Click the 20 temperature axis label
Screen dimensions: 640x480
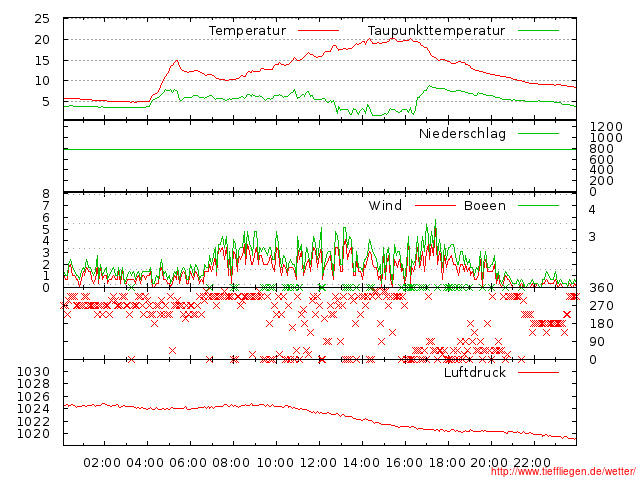(42, 40)
